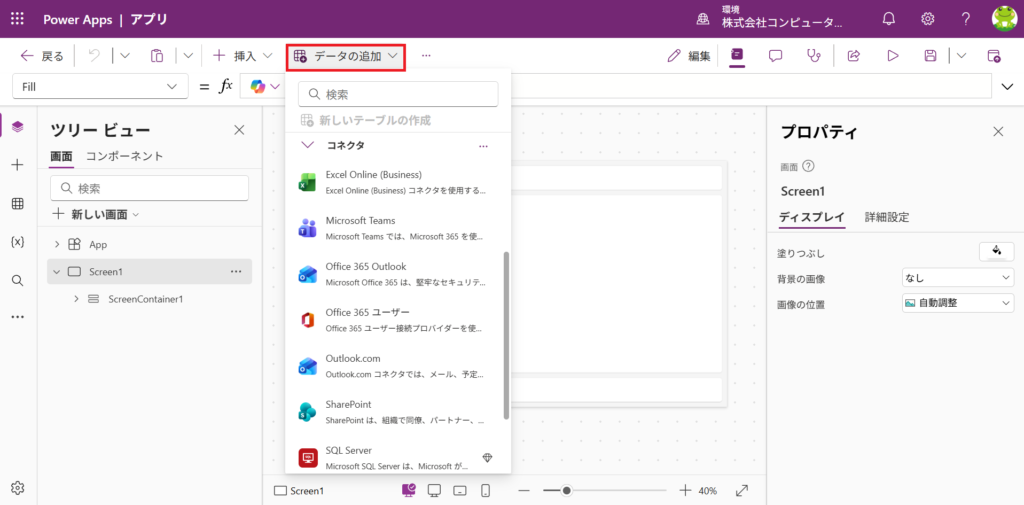Open the variables {x} icon

coord(18,242)
